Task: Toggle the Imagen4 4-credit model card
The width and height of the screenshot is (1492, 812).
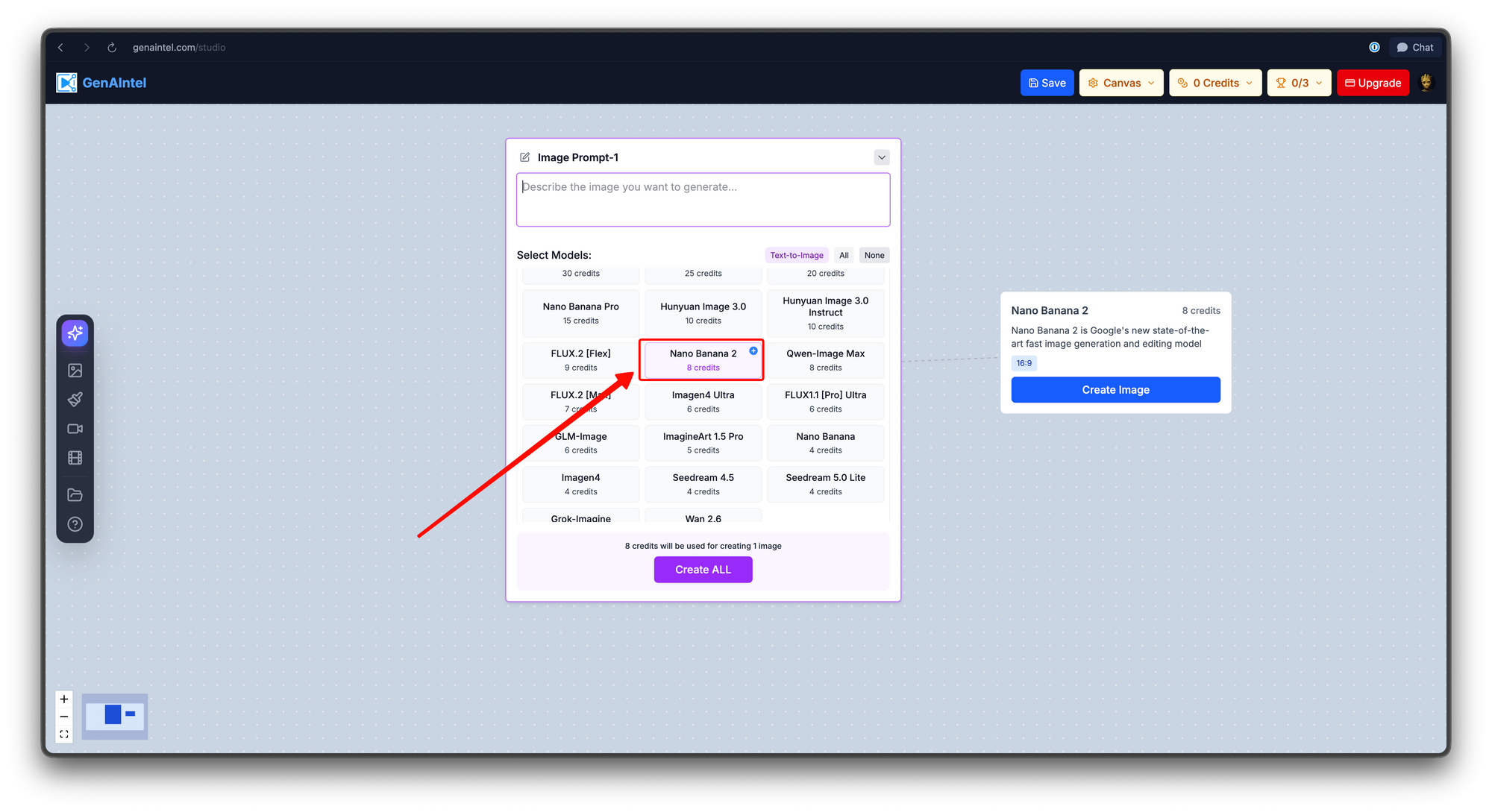Action: point(581,484)
